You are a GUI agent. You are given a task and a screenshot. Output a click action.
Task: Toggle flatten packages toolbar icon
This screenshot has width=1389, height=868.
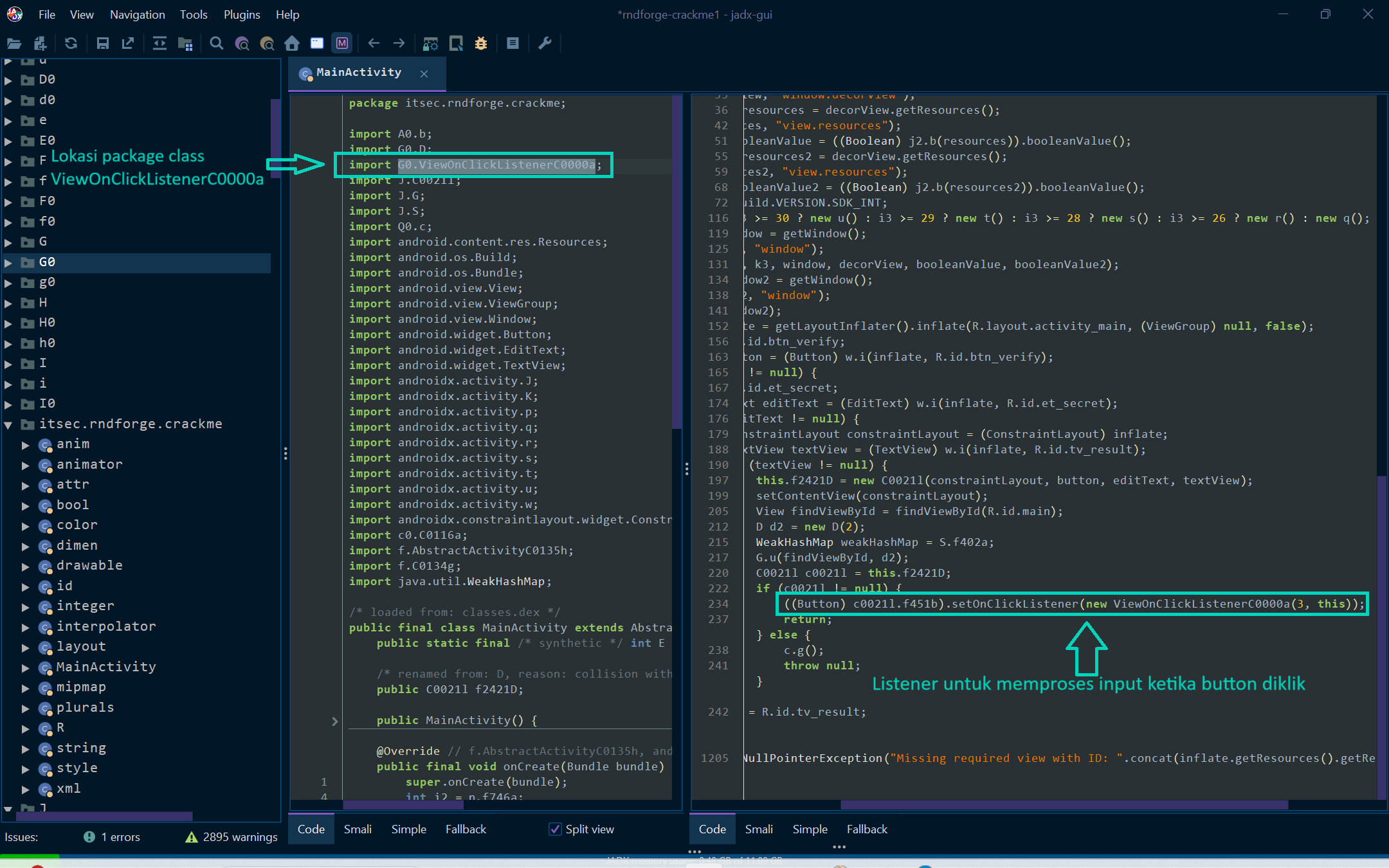point(185,43)
